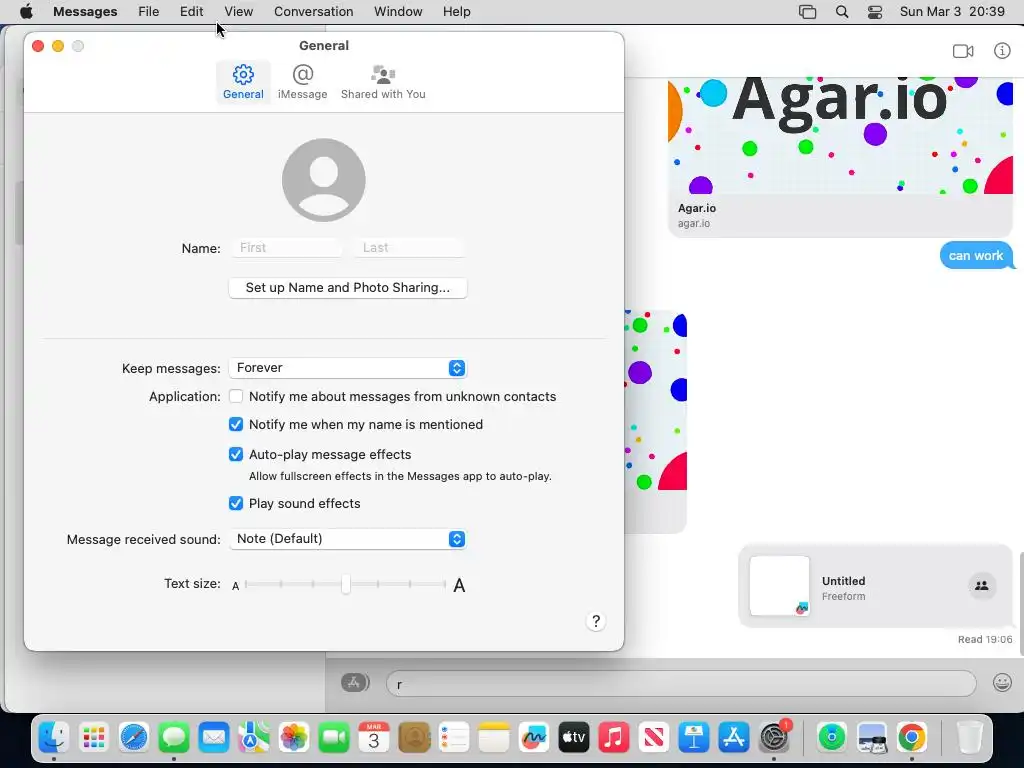Open Calendar from the Dock

tap(374, 738)
